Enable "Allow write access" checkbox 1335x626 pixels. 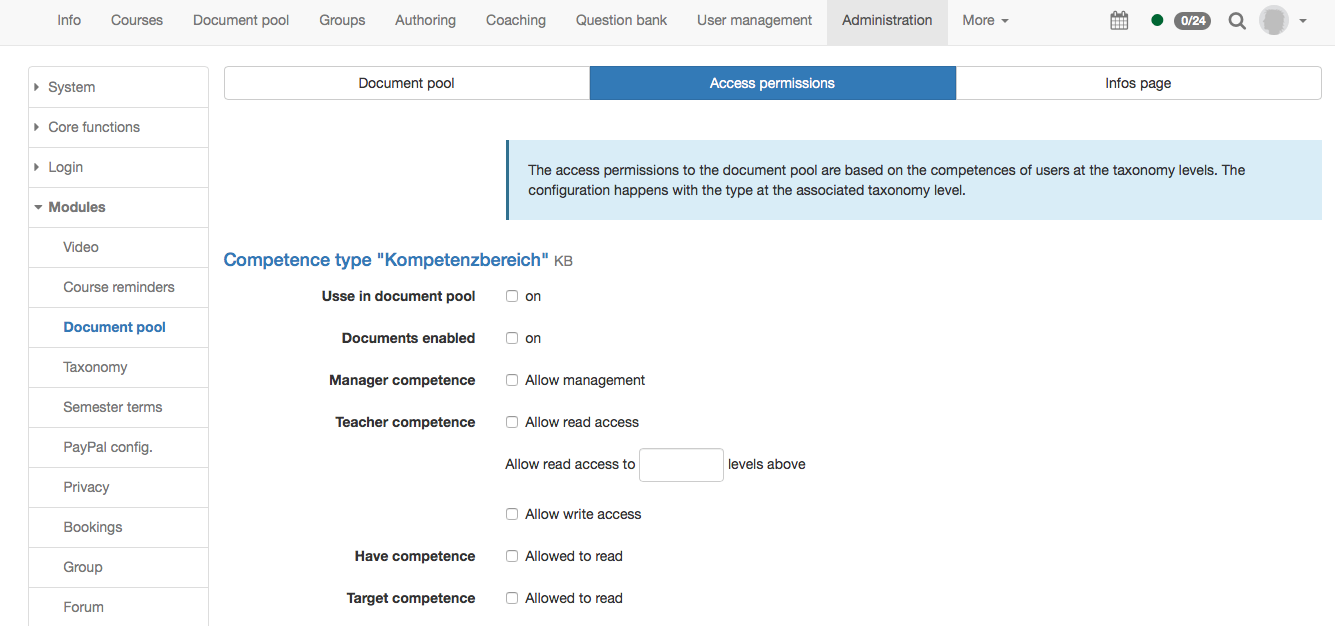pyautogui.click(x=512, y=515)
